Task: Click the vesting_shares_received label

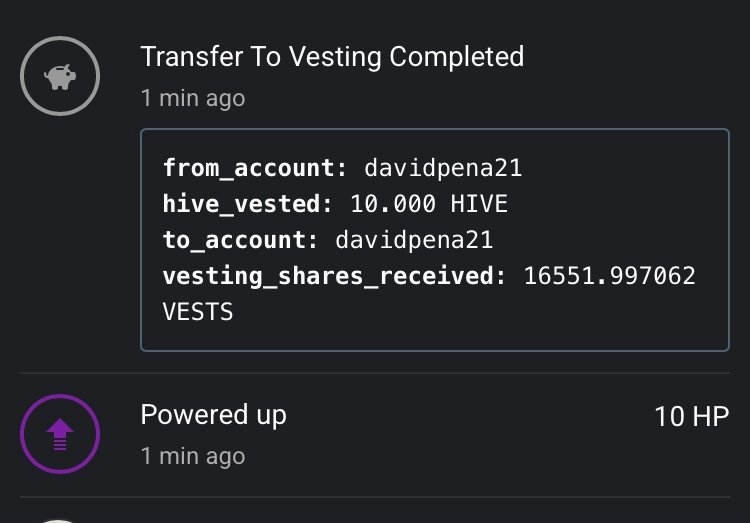Action: (335, 276)
